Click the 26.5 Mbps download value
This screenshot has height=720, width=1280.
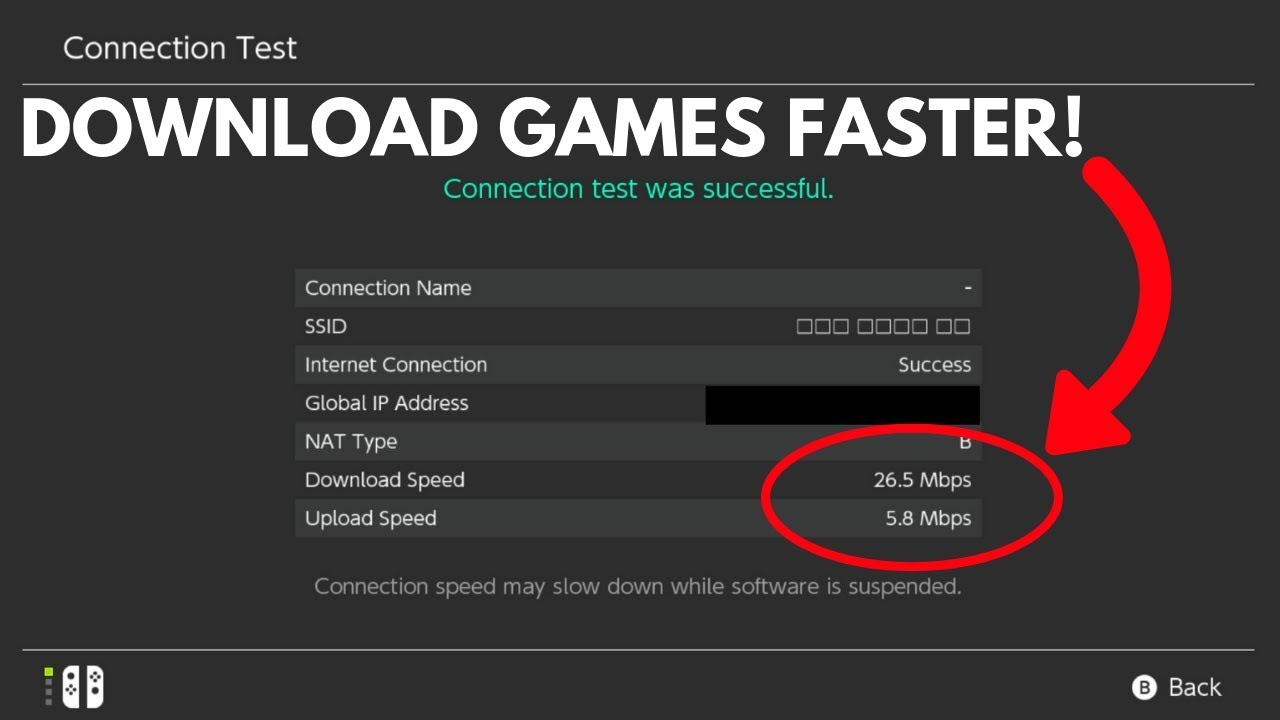point(922,480)
